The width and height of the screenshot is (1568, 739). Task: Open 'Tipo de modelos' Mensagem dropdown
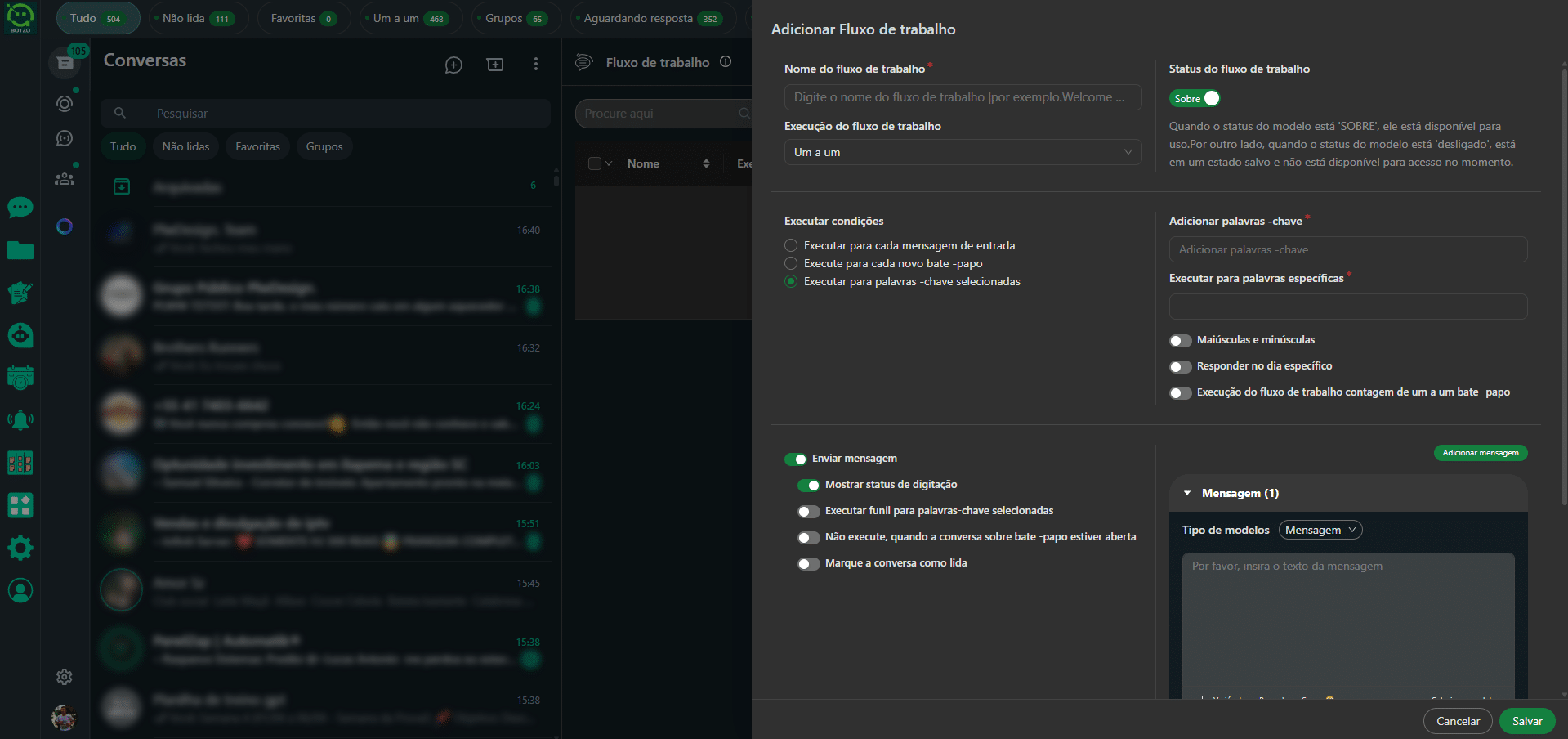pyautogui.click(x=1320, y=530)
